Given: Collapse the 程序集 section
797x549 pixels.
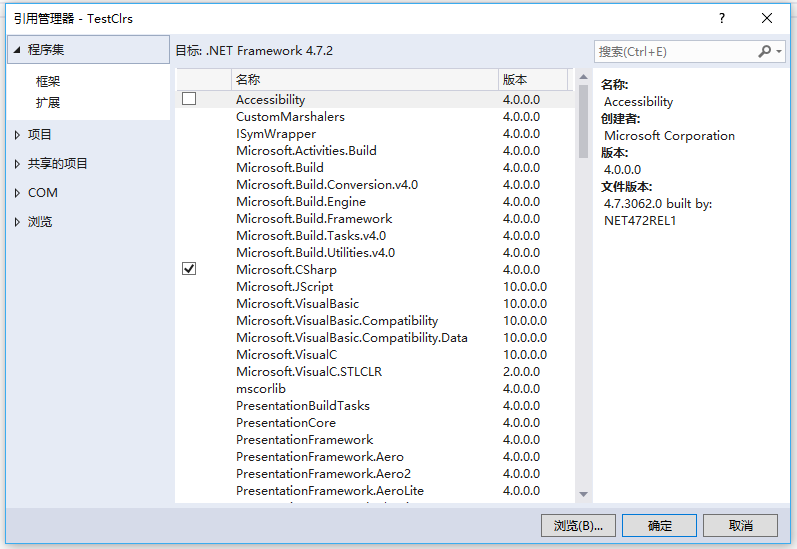Looking at the screenshot, I should pyautogui.click(x=17, y=50).
